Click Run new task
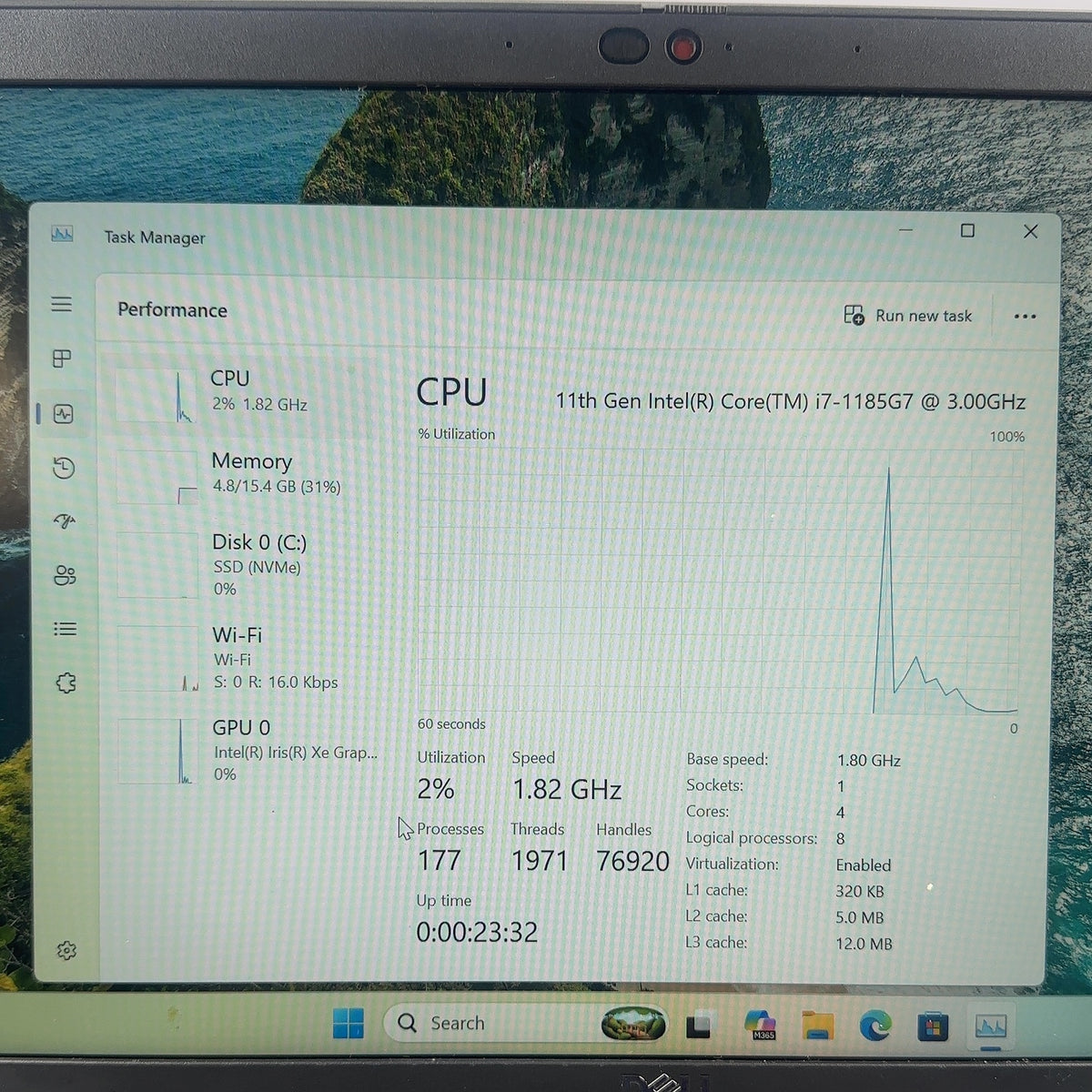The width and height of the screenshot is (1092, 1092). (x=908, y=316)
